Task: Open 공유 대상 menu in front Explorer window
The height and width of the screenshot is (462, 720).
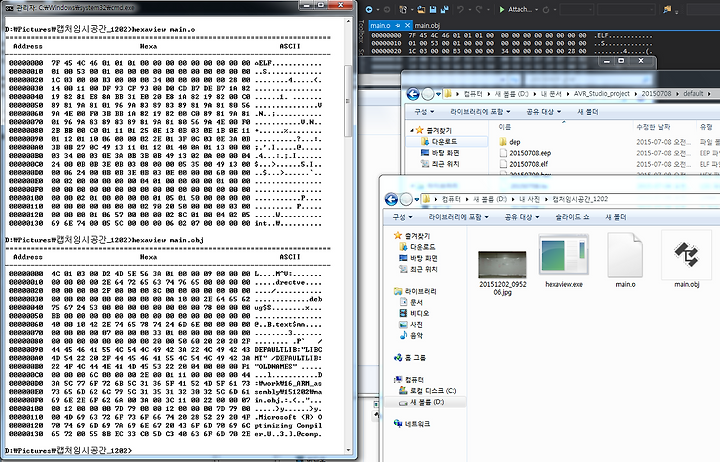Action: (x=521, y=217)
